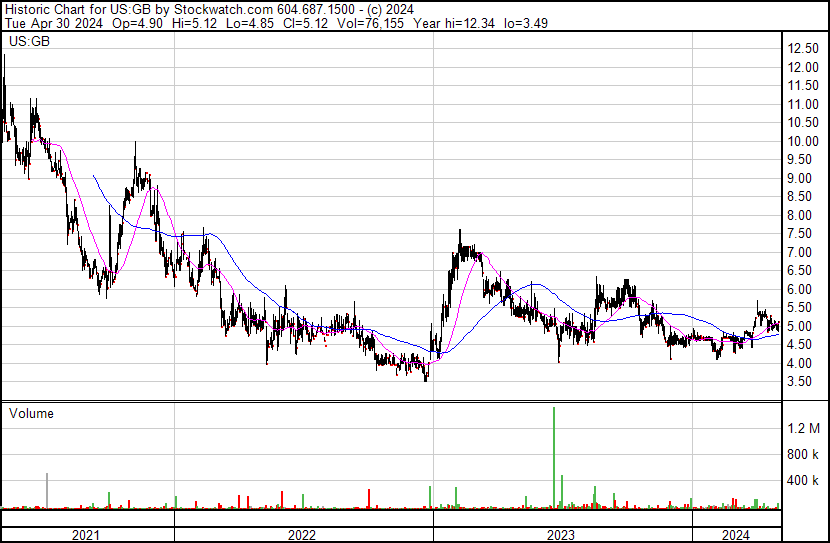Click the gray volume bar in 2021
The height and width of the screenshot is (543, 830).
click(x=47, y=491)
